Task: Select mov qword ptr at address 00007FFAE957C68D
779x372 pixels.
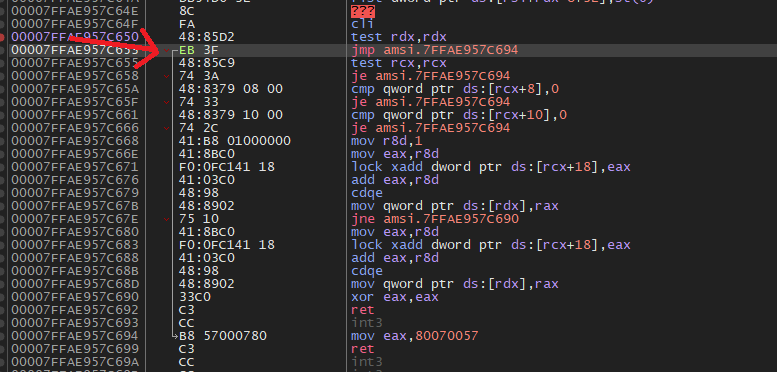Action: pyautogui.click(x=455, y=284)
